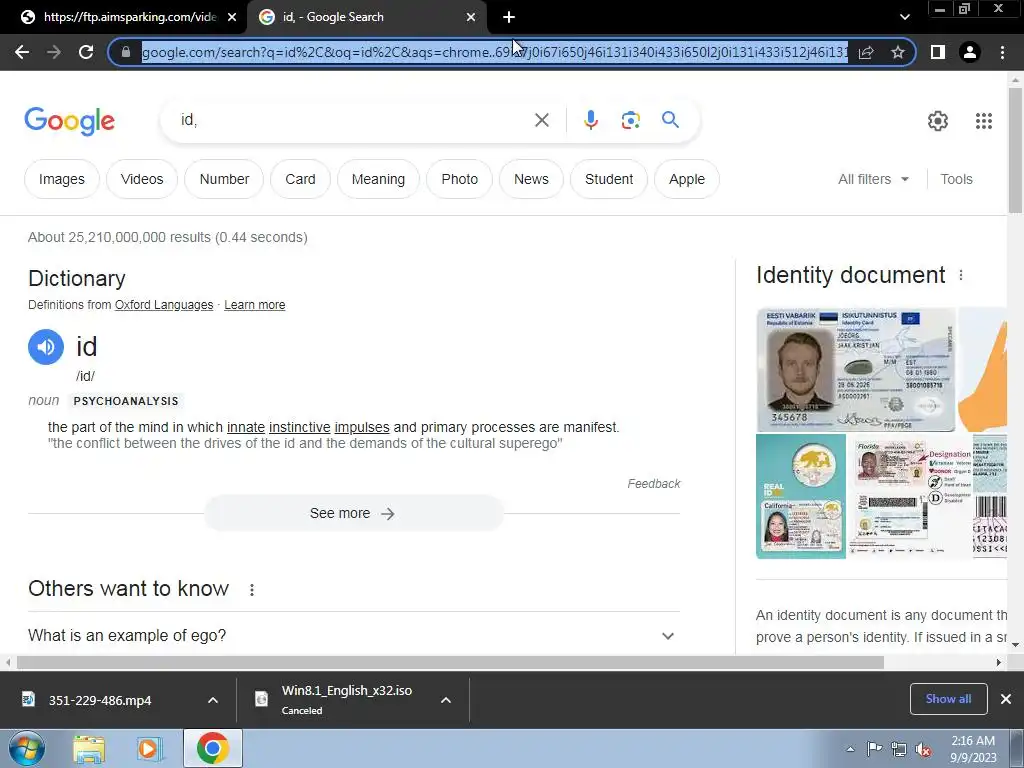Viewport: 1024px width, 768px height.
Task: Open search Tools
Action: (x=956, y=179)
